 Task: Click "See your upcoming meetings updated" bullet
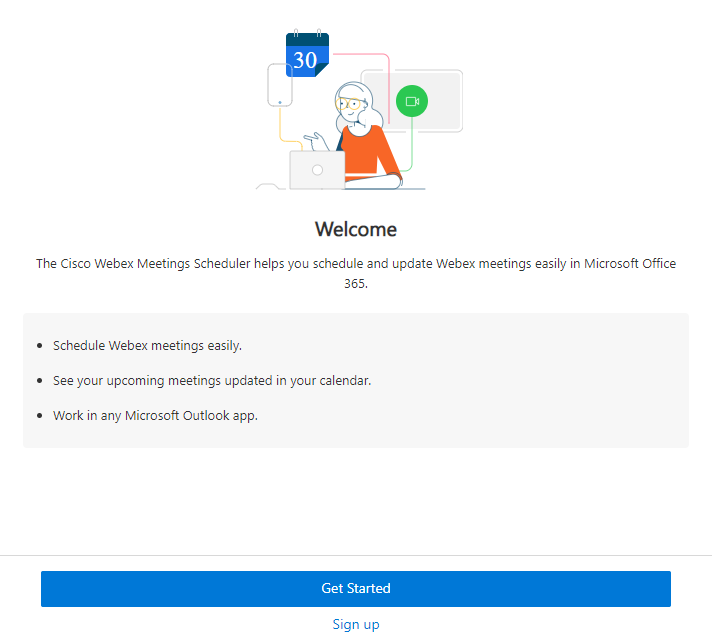coord(212,380)
